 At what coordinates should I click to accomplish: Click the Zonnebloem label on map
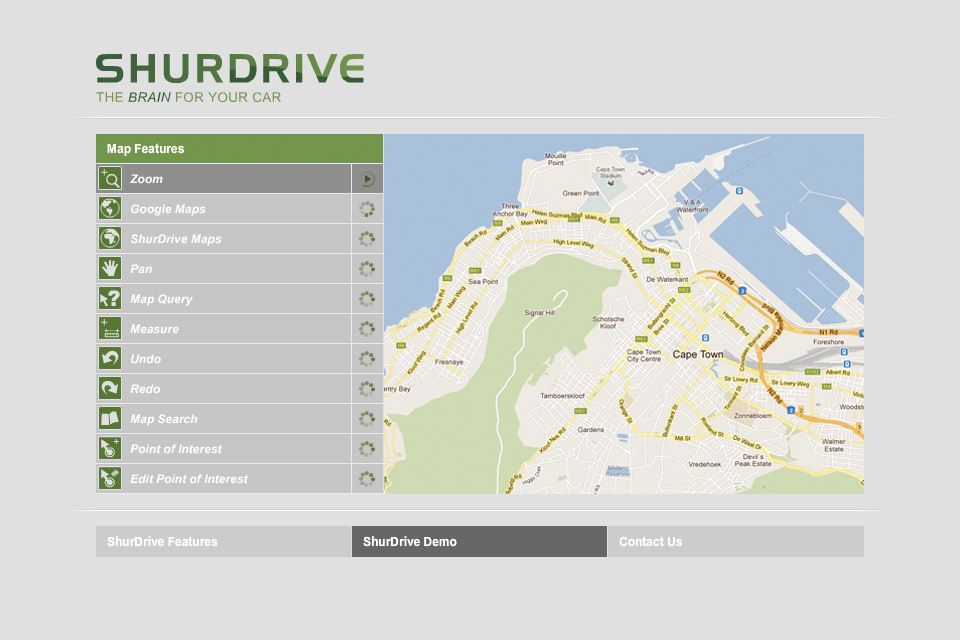click(752, 415)
